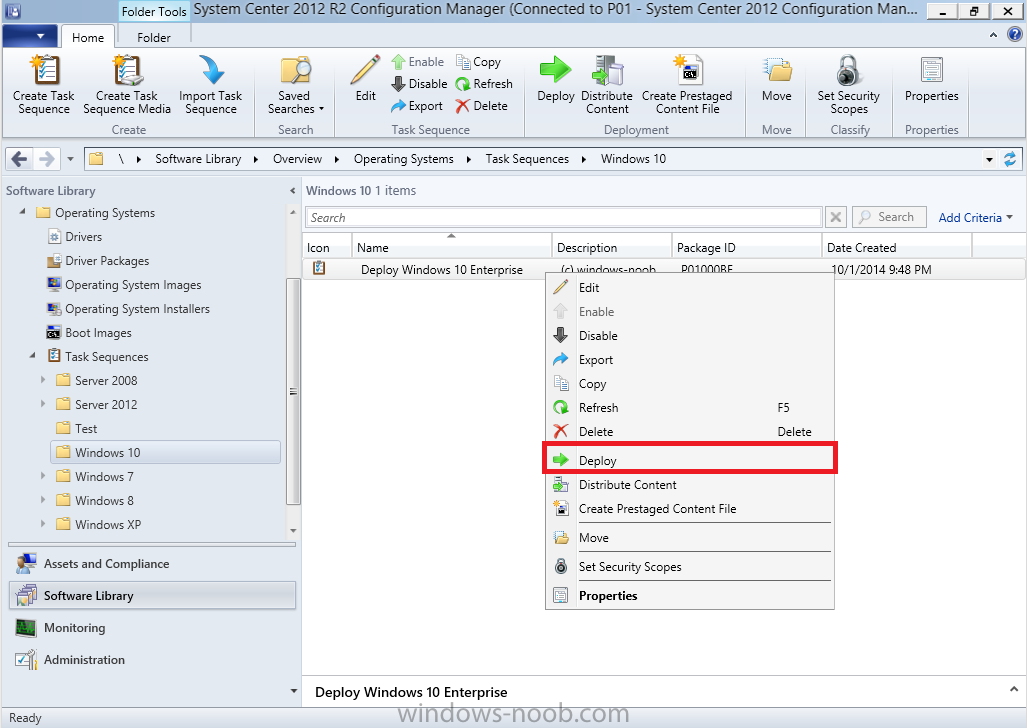
Task: Click the Edit pencil in ribbon
Action: [365, 71]
